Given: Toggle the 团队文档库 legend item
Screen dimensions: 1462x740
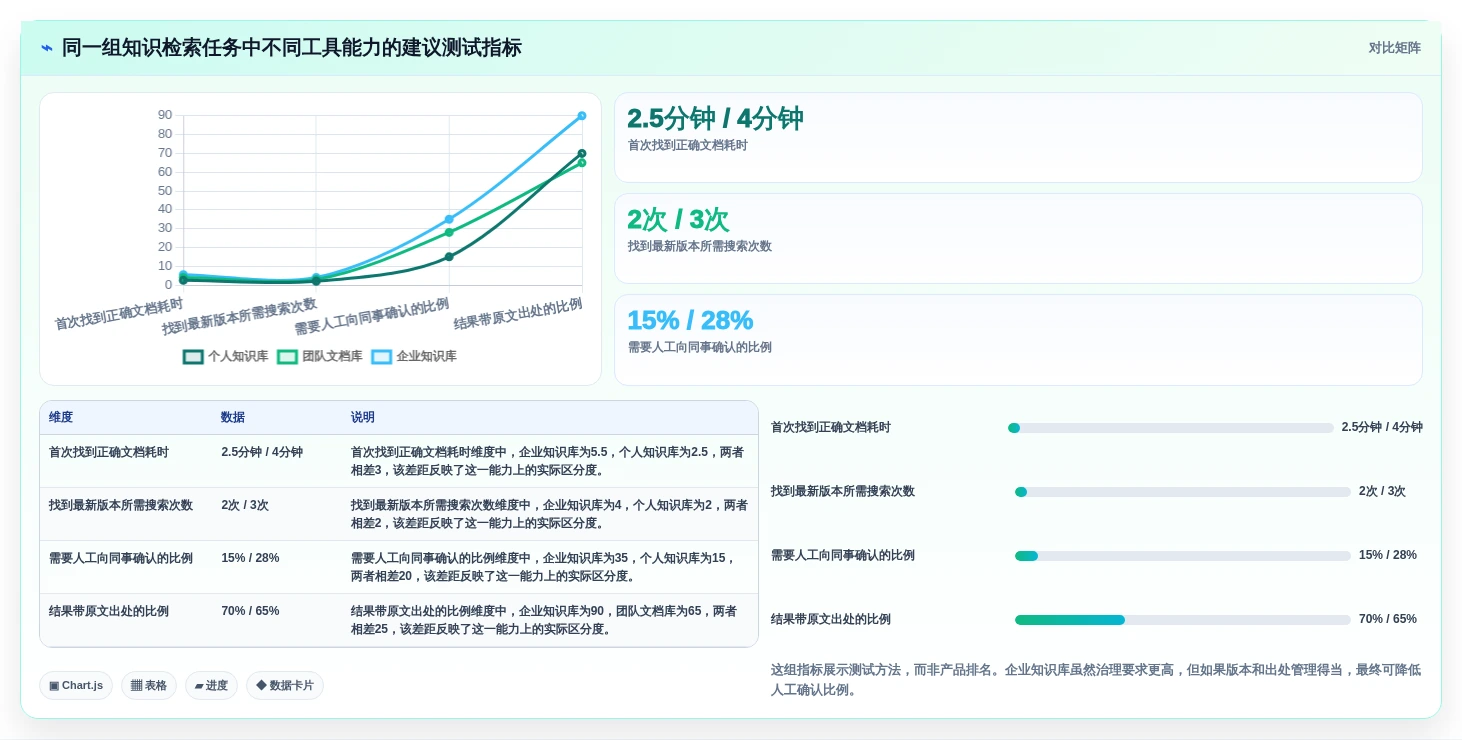Looking at the screenshot, I should (x=320, y=356).
